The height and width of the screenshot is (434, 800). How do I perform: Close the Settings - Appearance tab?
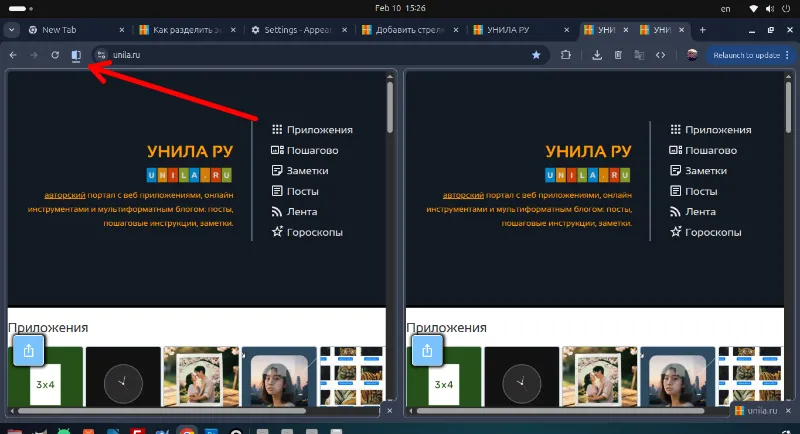point(344,30)
